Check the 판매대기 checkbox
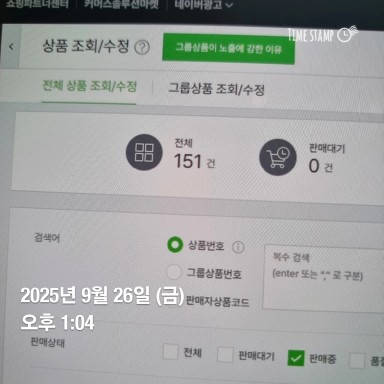The width and height of the screenshot is (384, 384). click(x=225, y=354)
